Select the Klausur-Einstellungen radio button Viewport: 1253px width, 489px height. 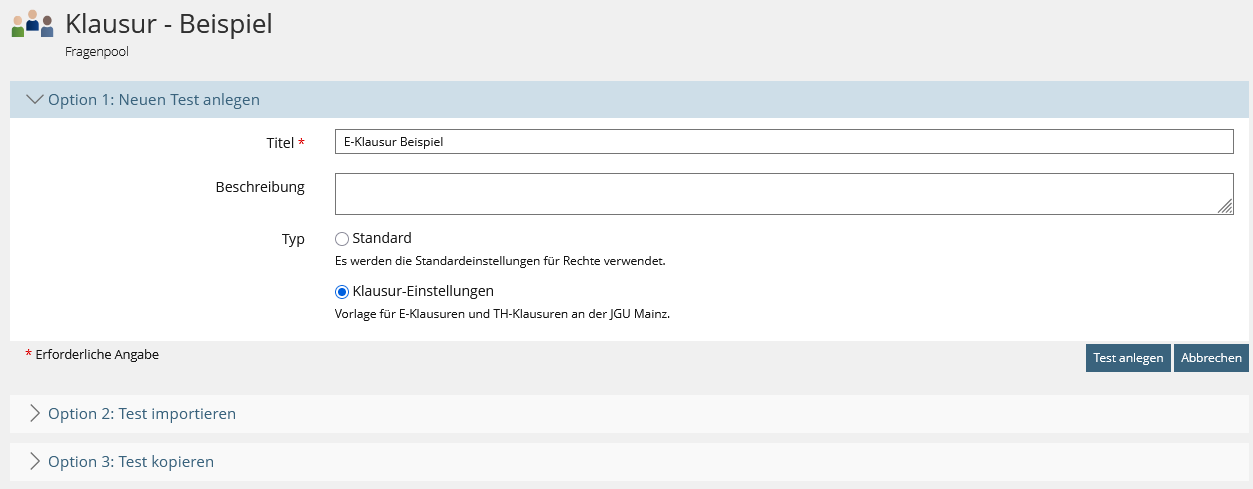click(342, 292)
